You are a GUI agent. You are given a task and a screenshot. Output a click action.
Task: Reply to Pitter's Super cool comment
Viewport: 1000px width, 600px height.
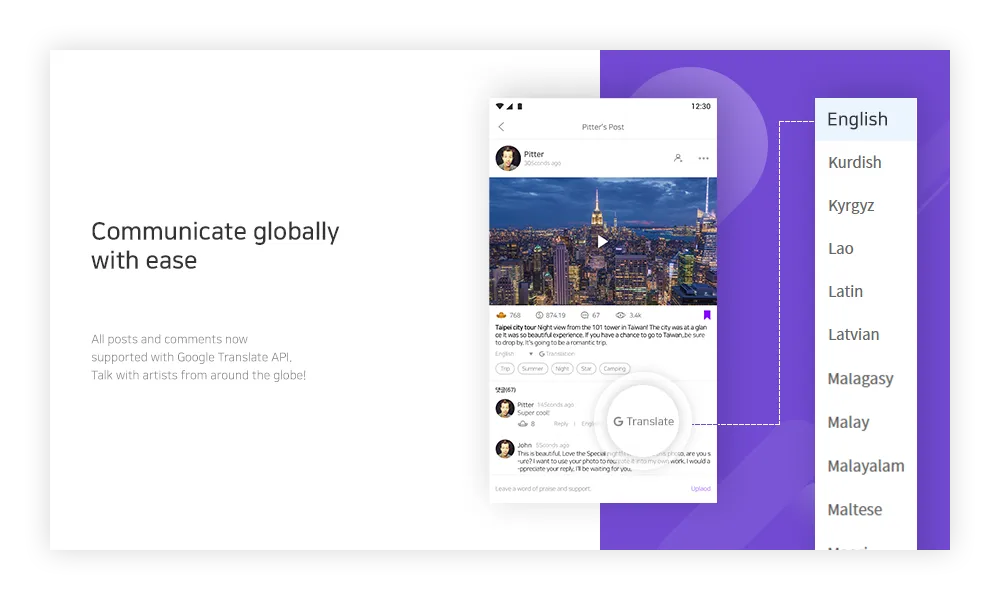click(x=561, y=423)
